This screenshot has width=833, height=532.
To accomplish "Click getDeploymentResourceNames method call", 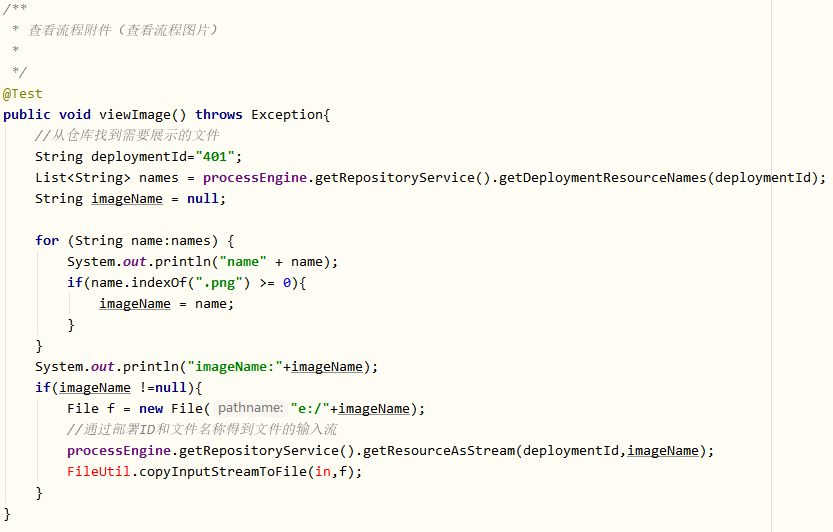I will pyautogui.click(x=602, y=178).
